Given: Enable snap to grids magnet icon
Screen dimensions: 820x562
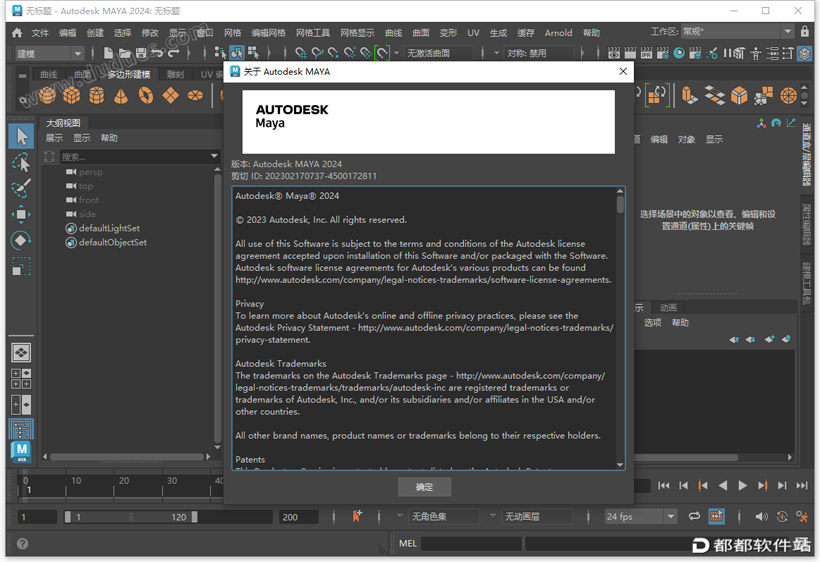Looking at the screenshot, I should point(301,53).
